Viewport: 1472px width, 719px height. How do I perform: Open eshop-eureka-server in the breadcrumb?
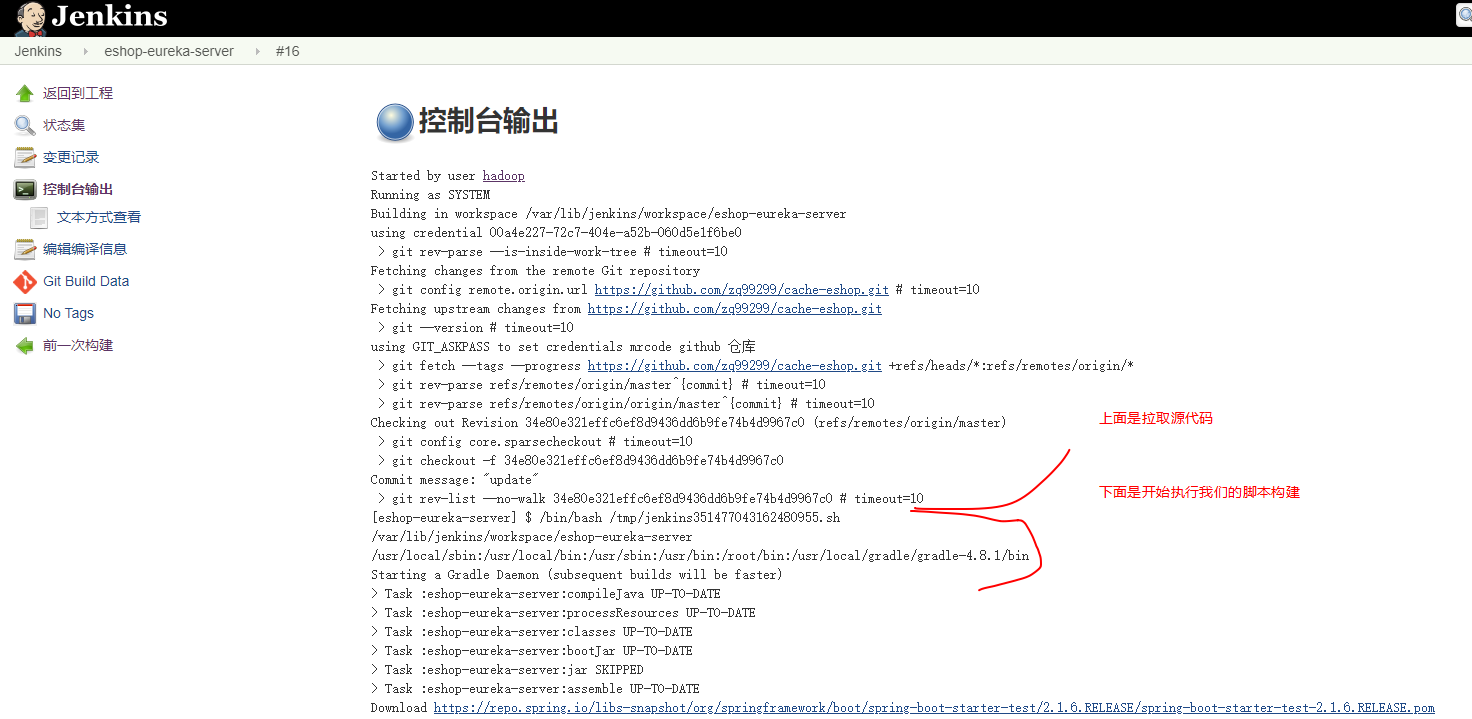169,51
